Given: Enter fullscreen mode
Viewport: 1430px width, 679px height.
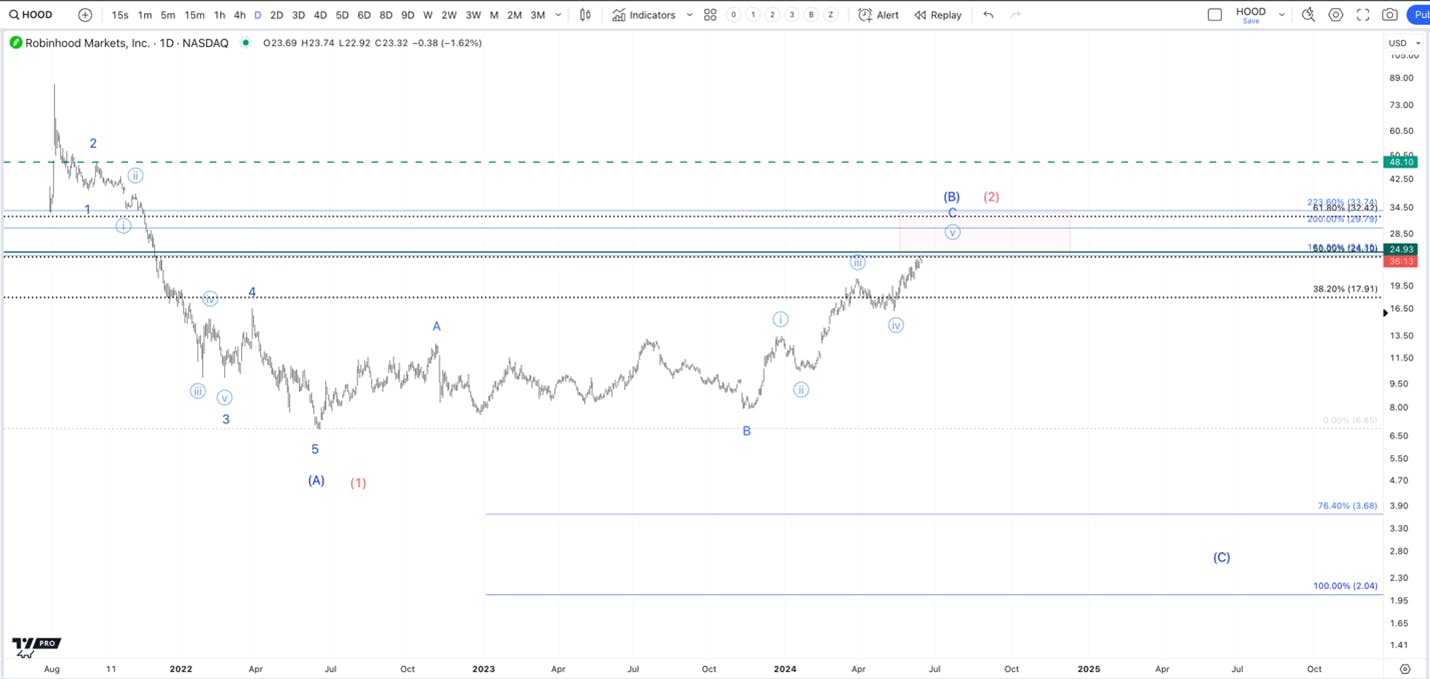Looking at the screenshot, I should point(1363,15).
